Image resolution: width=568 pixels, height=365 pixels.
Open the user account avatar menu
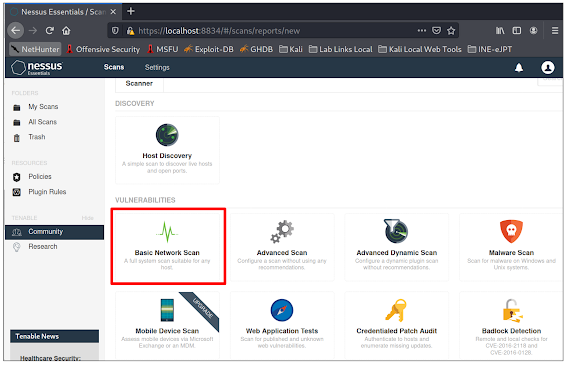[547, 67]
